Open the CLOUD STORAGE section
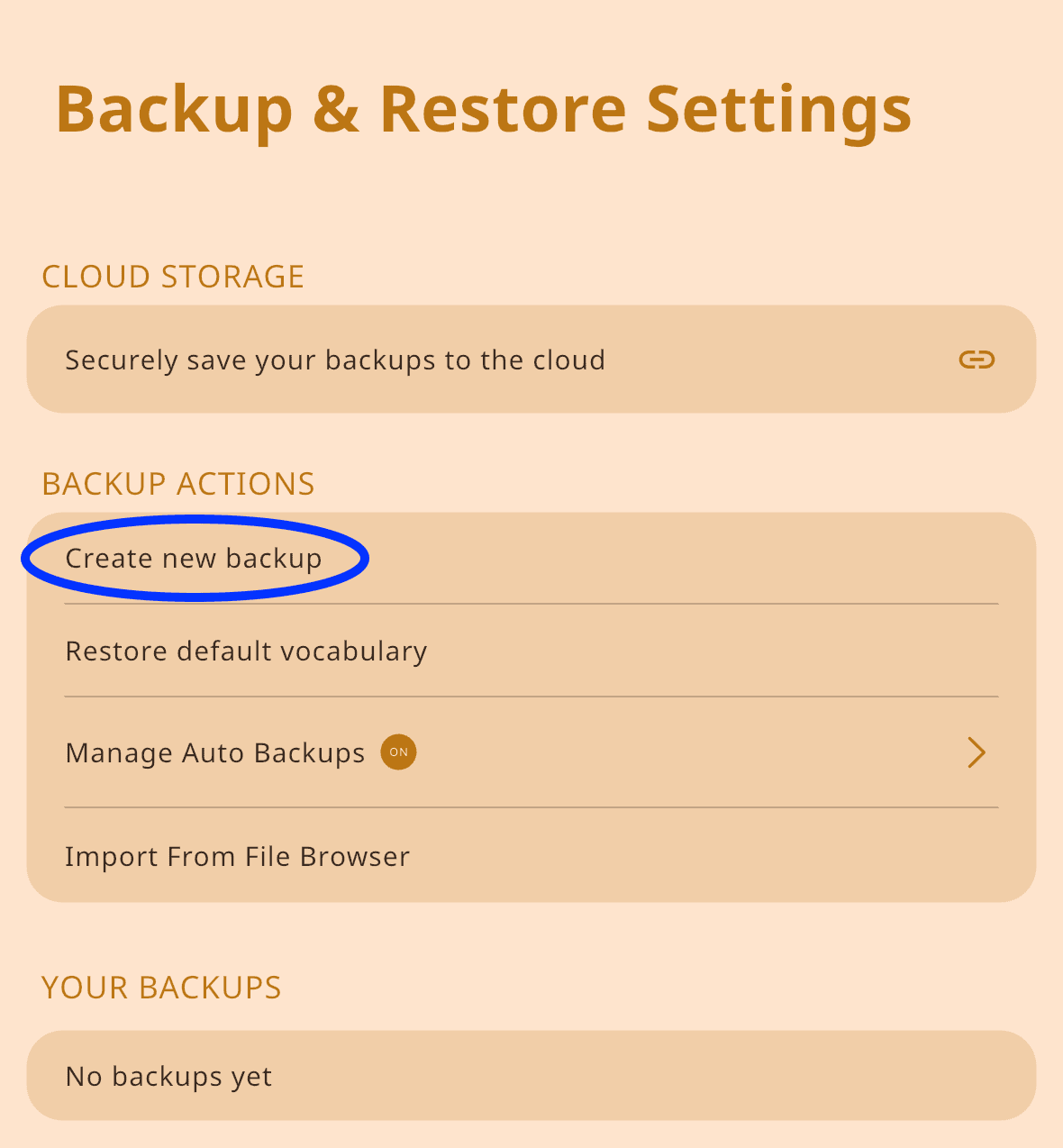Image resolution: width=1063 pixels, height=1148 pixels. [x=172, y=277]
